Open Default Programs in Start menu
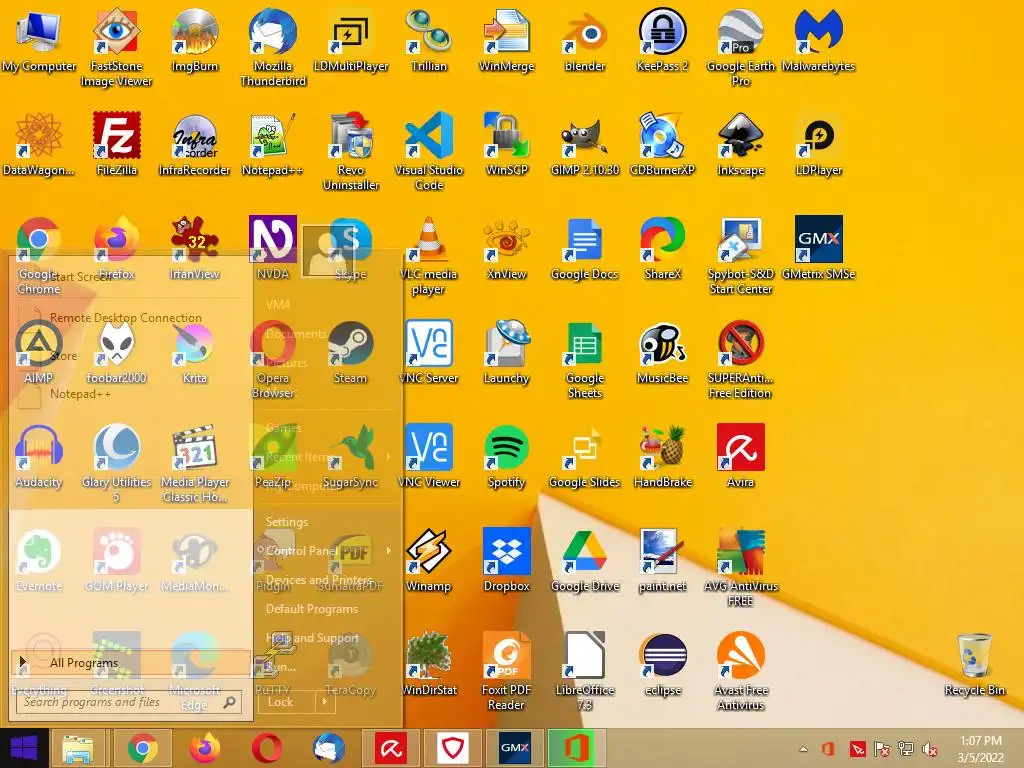This screenshot has width=1024, height=768. tap(312, 609)
